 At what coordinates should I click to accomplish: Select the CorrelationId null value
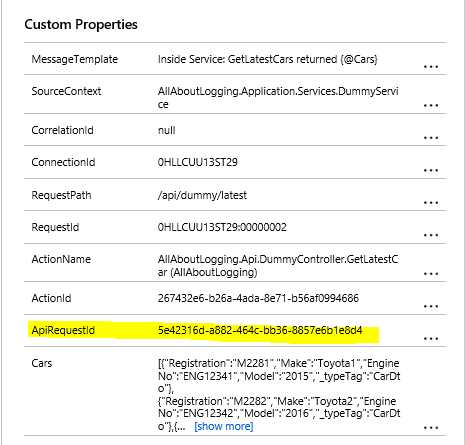tap(166, 130)
